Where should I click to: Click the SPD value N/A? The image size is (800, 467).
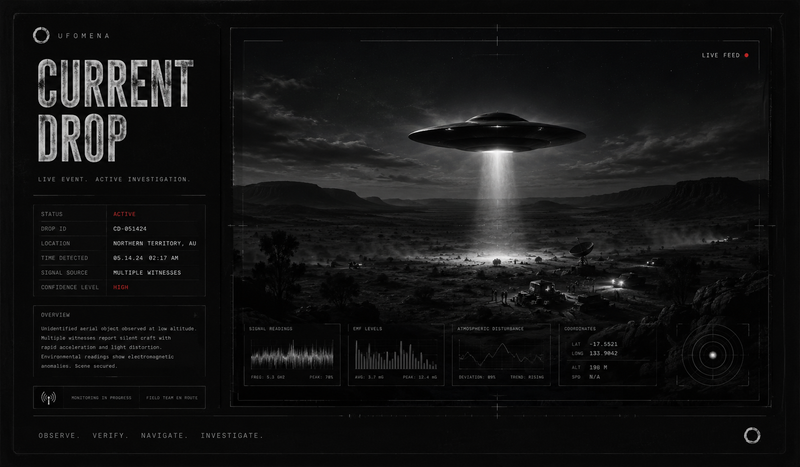click(x=594, y=377)
